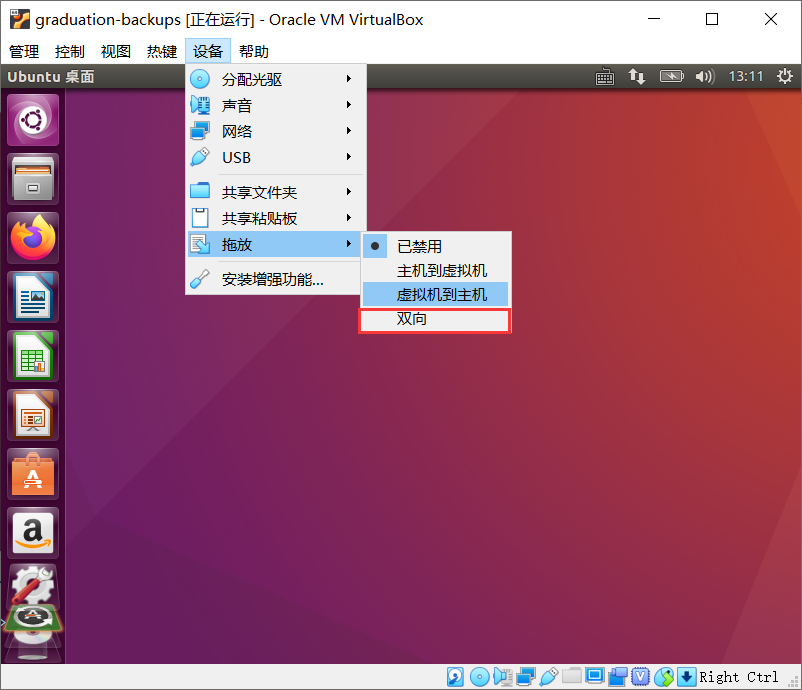The height and width of the screenshot is (690, 802).
Task: Click the audio status bar icon
Action: click(503, 677)
